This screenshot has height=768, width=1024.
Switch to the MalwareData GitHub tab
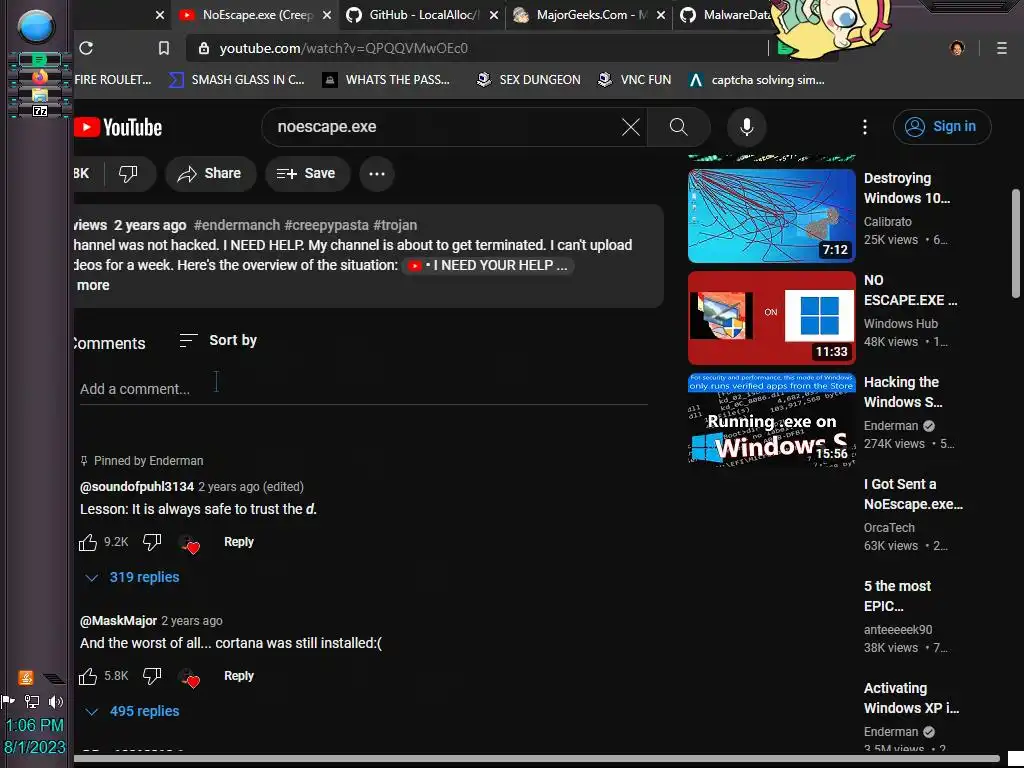[x=725, y=15]
